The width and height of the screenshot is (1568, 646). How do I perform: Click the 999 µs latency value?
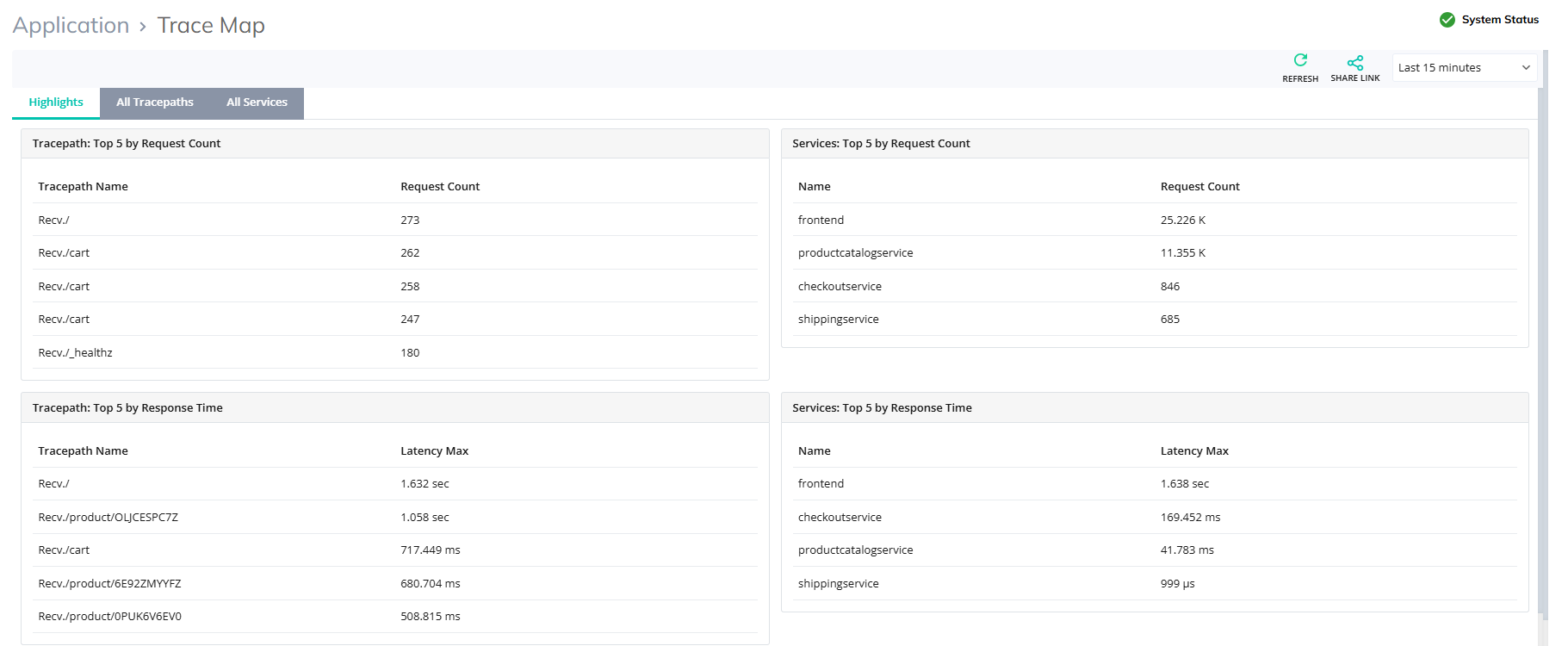pos(1177,584)
